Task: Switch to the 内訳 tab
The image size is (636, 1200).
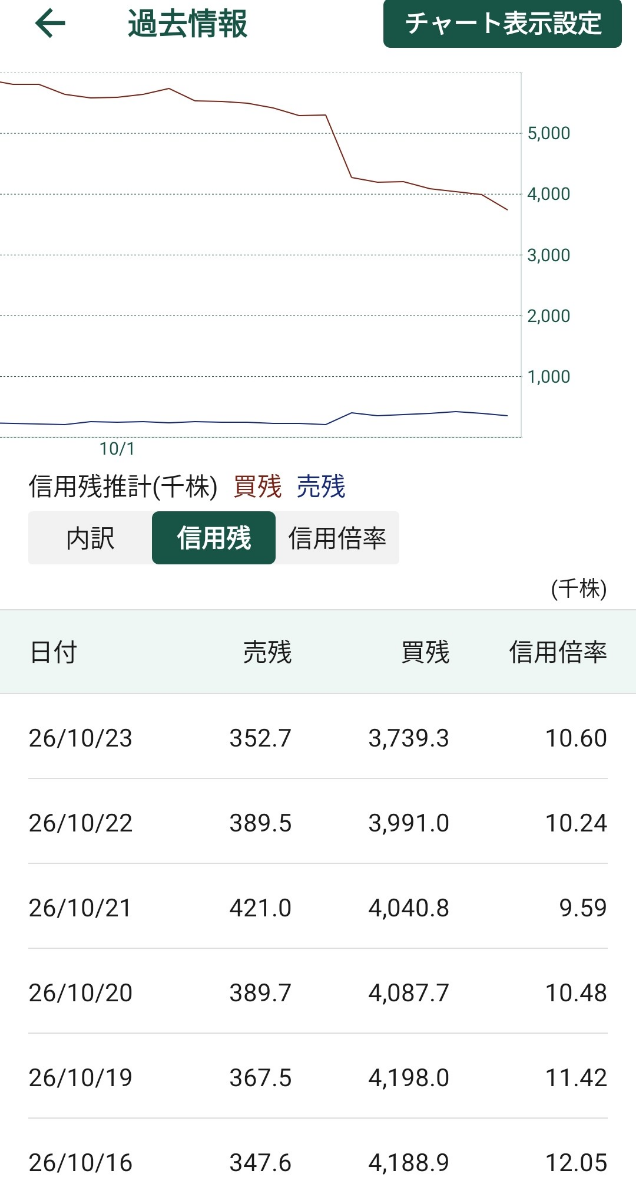Action: (90, 538)
